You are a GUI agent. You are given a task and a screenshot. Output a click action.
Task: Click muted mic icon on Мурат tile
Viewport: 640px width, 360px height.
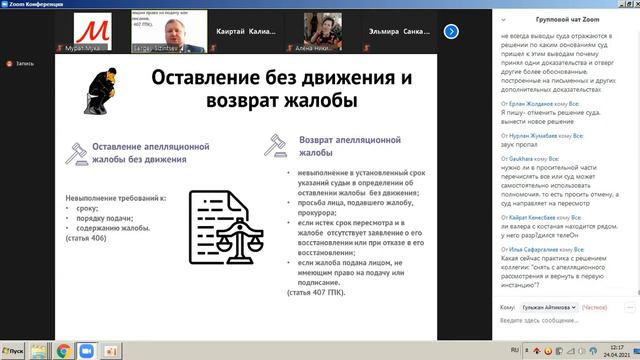click(x=60, y=48)
